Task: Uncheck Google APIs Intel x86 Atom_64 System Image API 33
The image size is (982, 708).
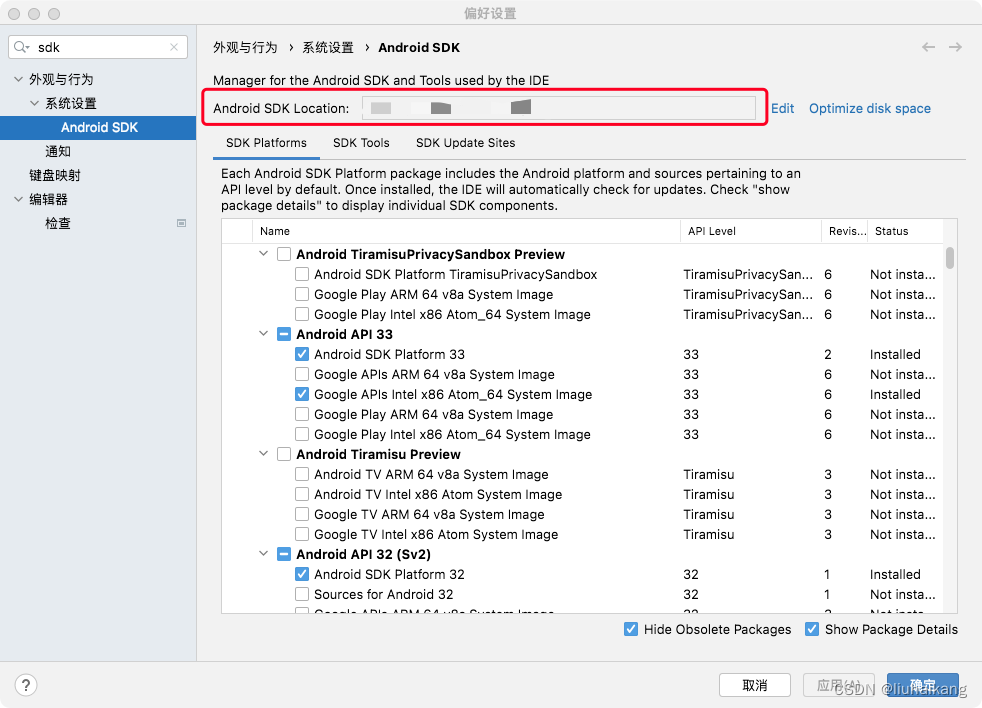Action: point(302,394)
